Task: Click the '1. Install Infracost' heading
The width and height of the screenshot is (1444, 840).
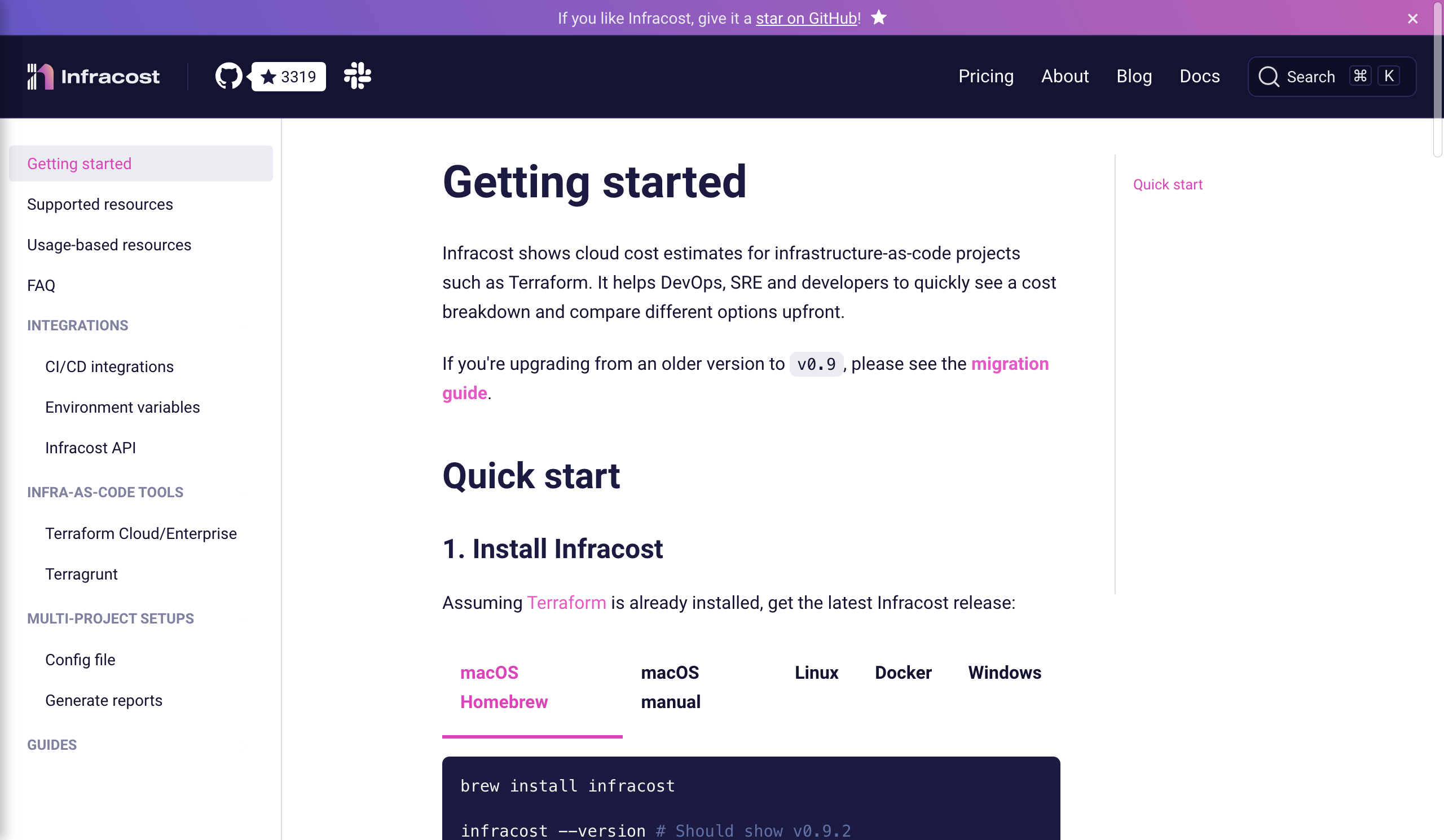Action: tap(552, 549)
